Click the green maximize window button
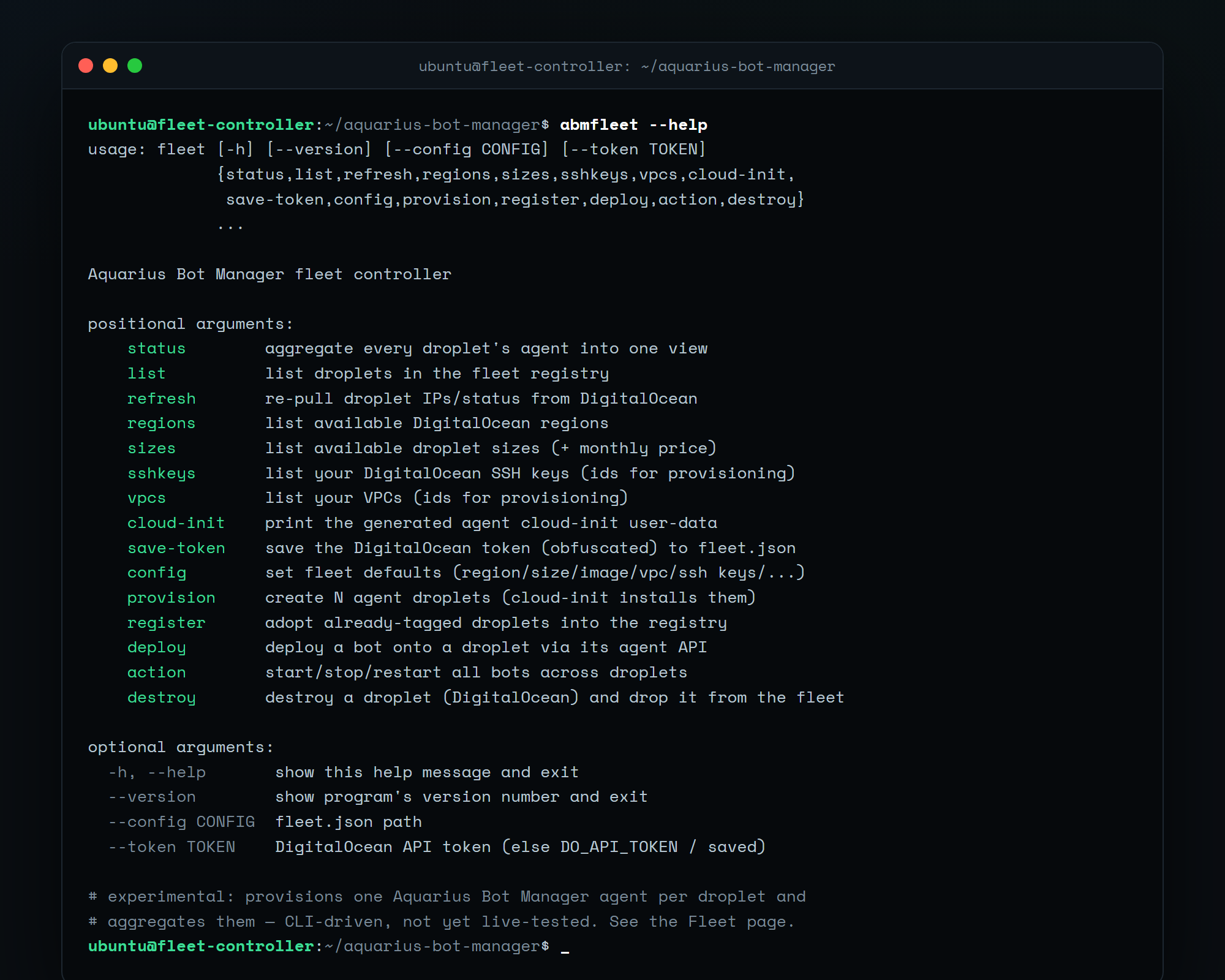This screenshot has width=1225, height=980. pyautogui.click(x=135, y=66)
